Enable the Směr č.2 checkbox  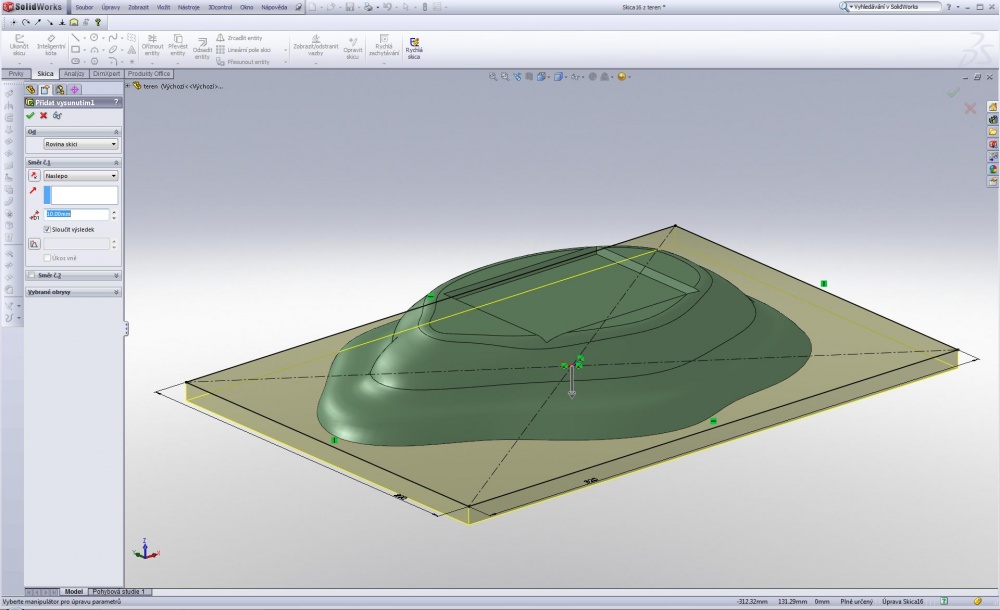tap(31, 275)
